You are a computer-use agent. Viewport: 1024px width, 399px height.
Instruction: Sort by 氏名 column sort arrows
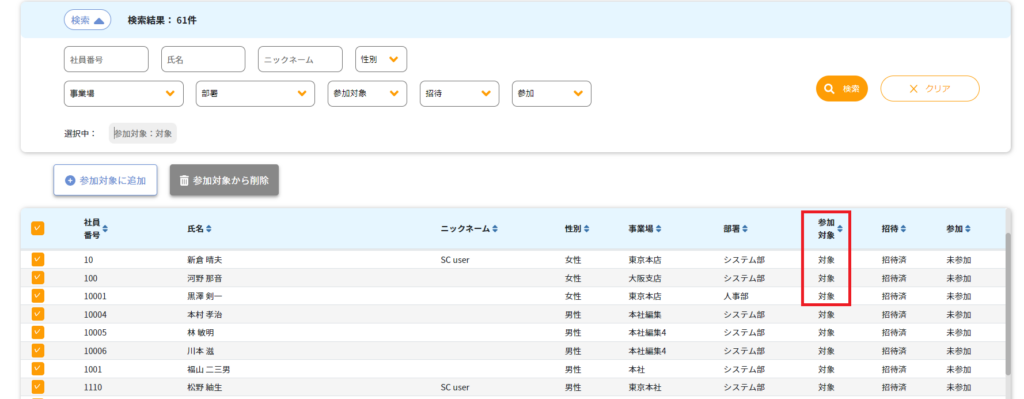[208, 229]
